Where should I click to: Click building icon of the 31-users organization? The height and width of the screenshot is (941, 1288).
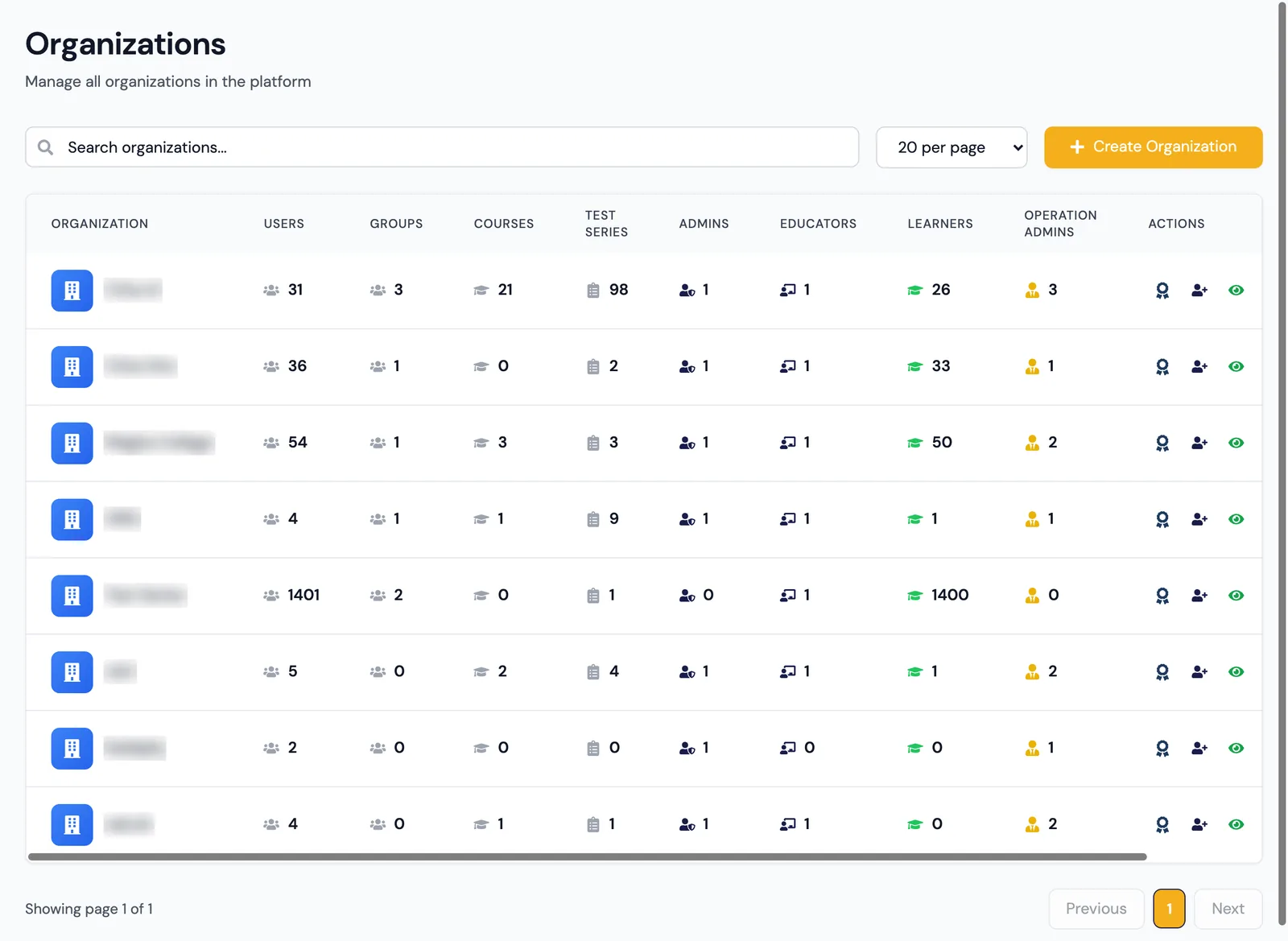(72, 291)
